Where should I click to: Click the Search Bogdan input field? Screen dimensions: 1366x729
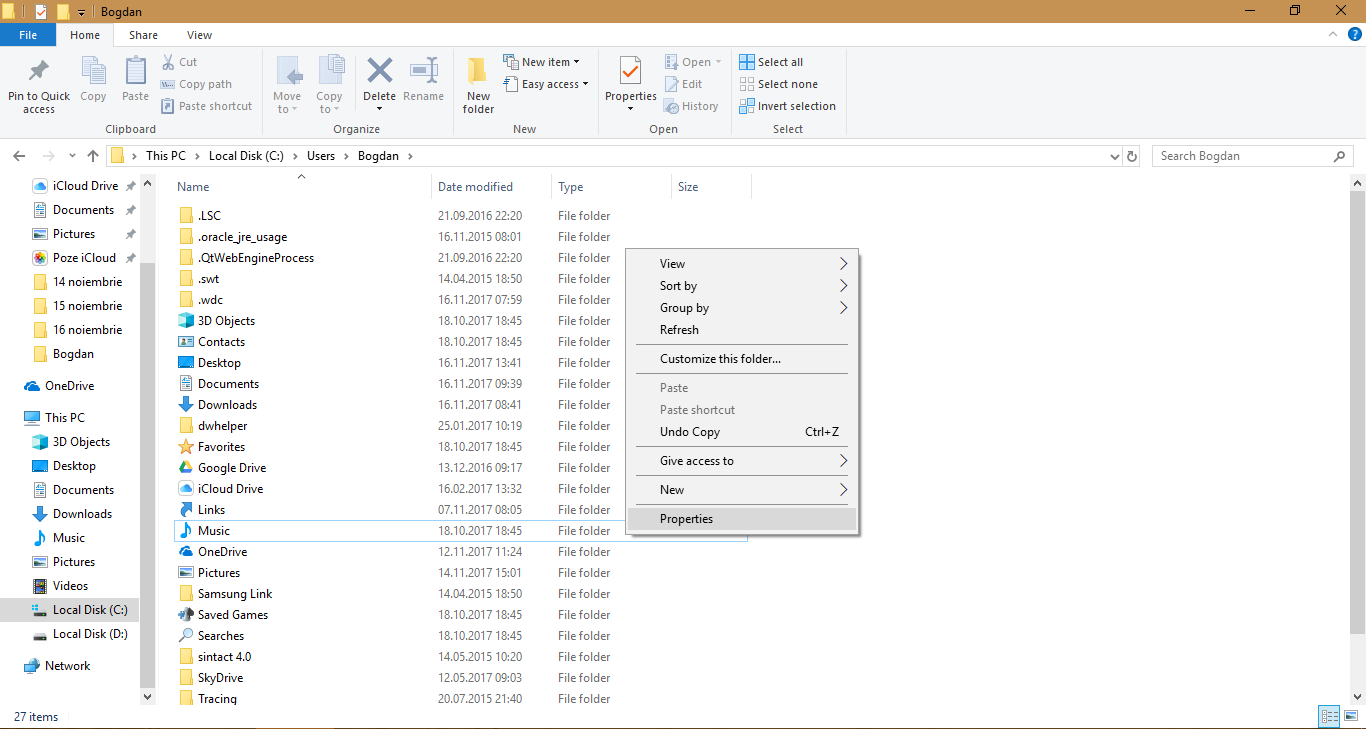tap(1240, 156)
